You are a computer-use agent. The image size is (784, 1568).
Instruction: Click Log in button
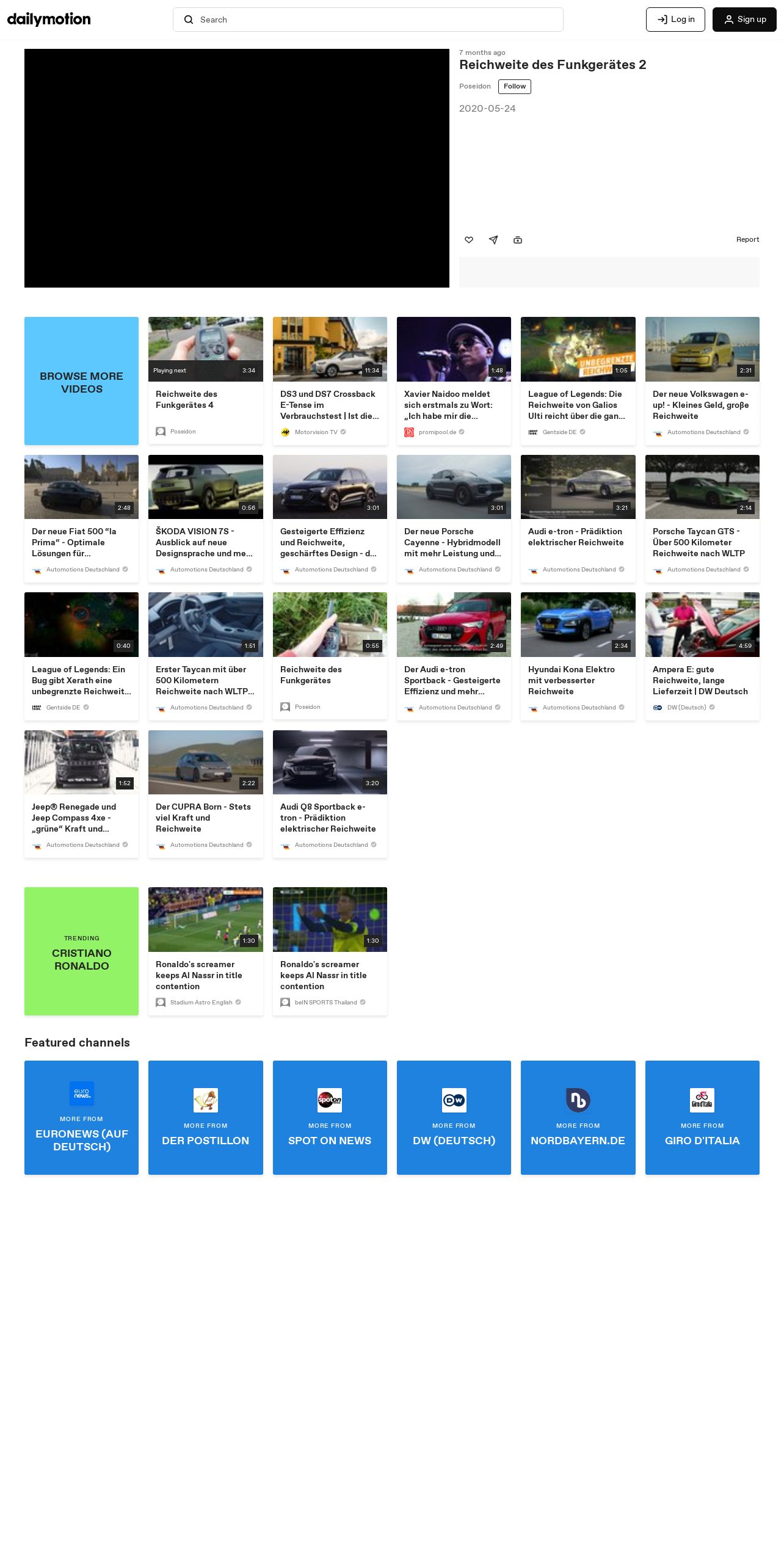675,20
